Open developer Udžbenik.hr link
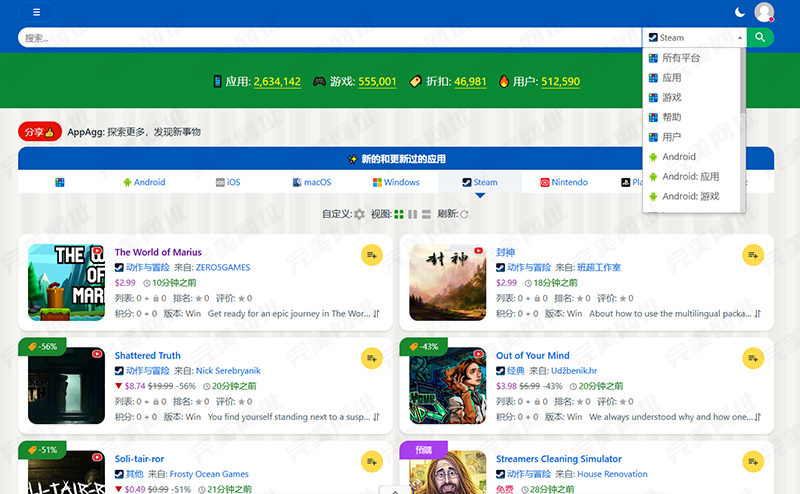 pyautogui.click(x=573, y=370)
